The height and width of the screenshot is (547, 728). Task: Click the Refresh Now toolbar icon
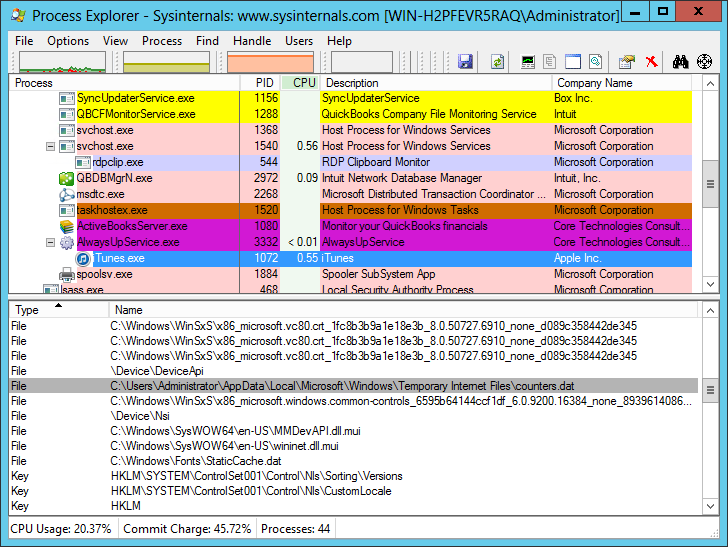click(497, 61)
